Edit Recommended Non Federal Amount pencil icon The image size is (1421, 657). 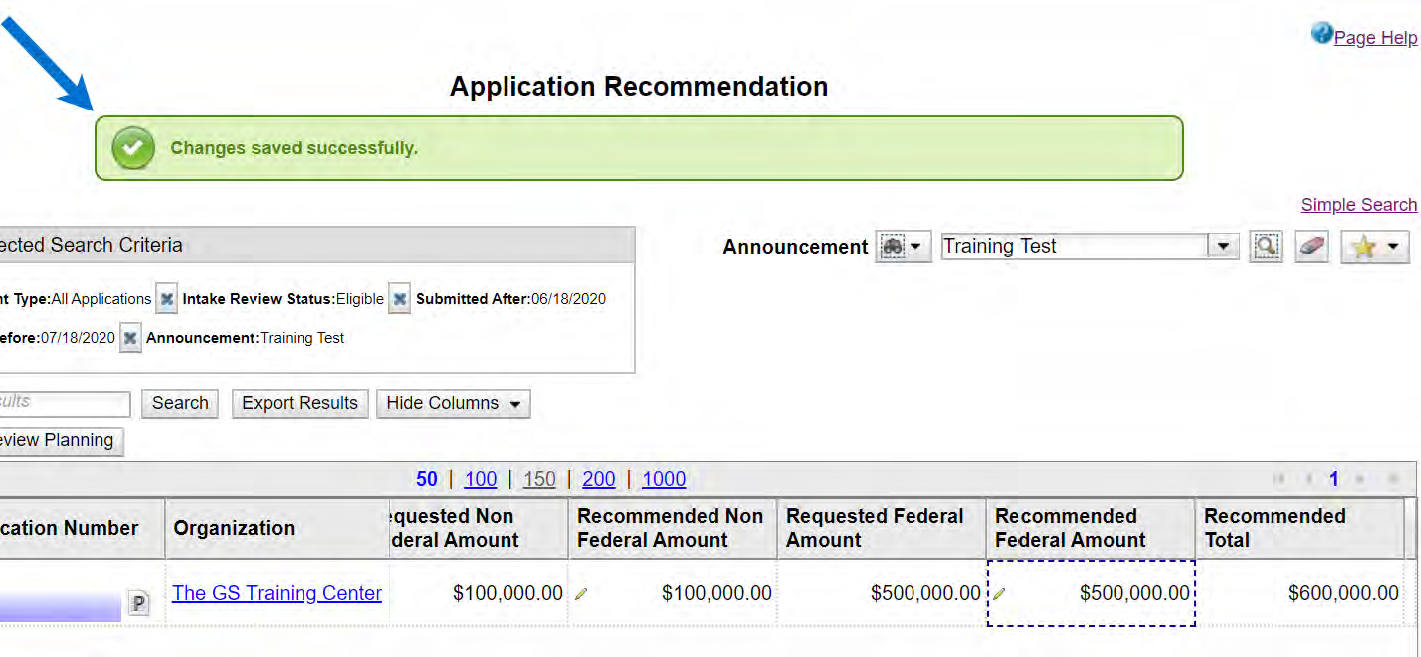[581, 594]
